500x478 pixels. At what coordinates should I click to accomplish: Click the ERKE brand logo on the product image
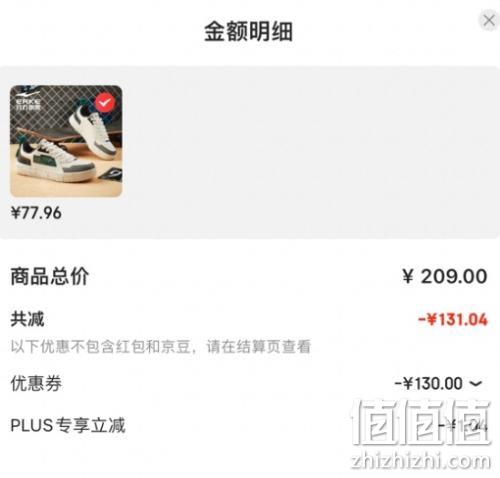tap(28, 101)
